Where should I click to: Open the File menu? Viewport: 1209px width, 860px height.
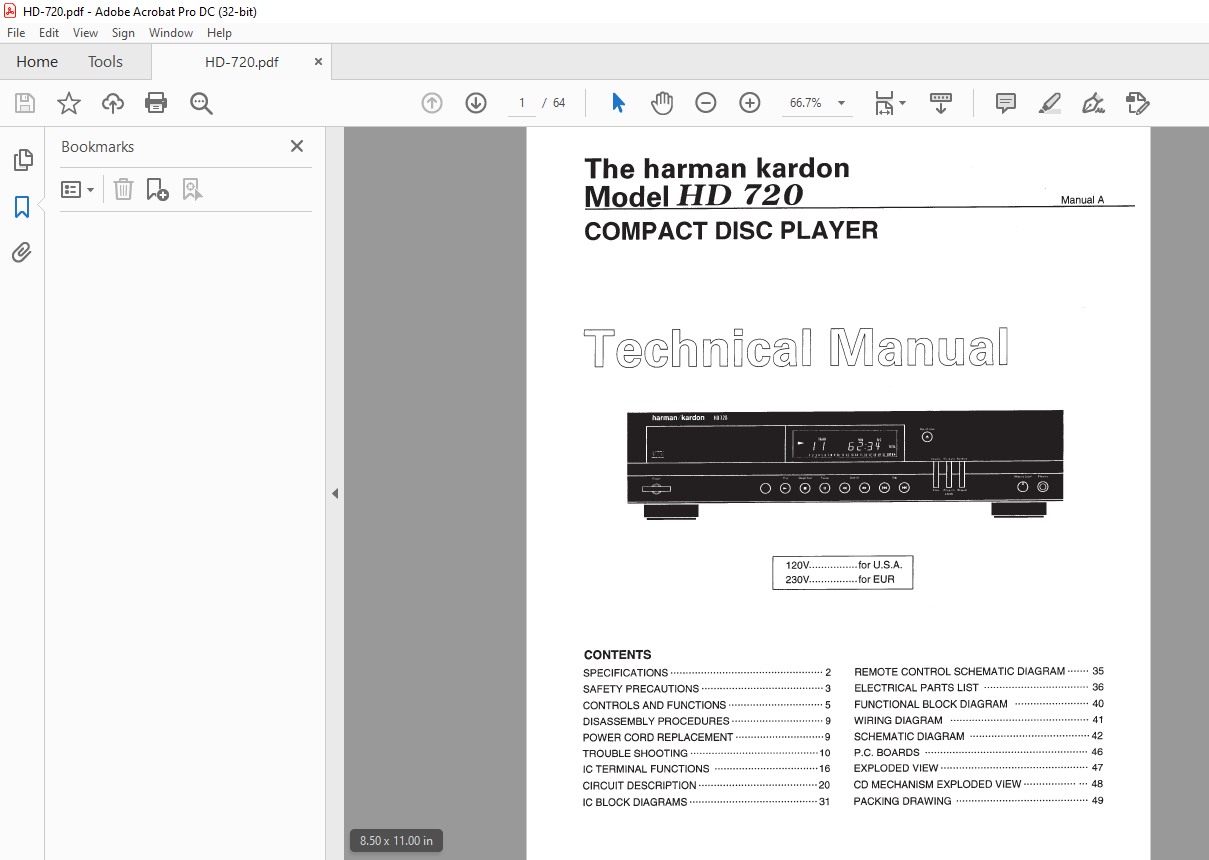16,33
